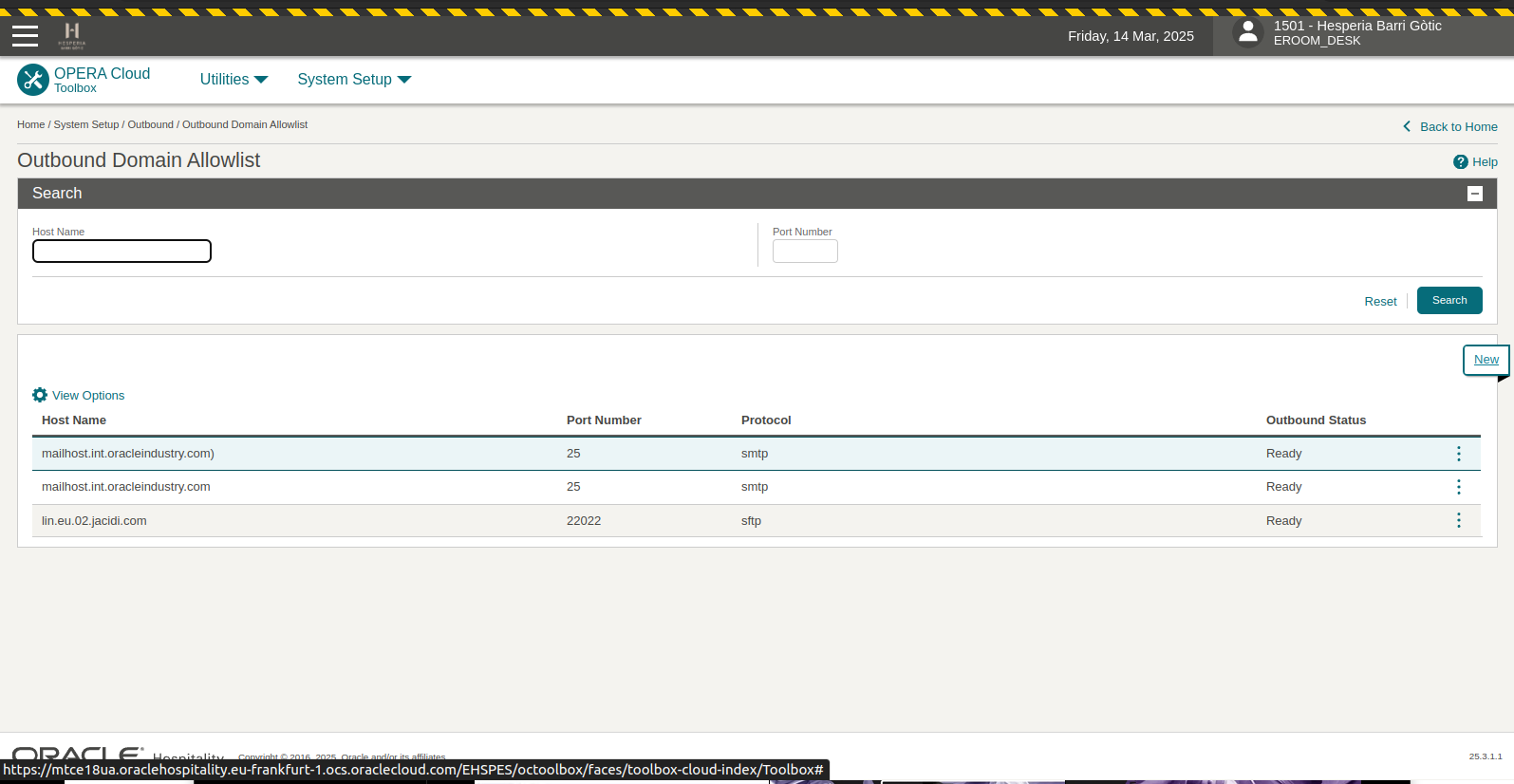Collapse the Search panel
Image resolution: width=1514 pixels, height=784 pixels.
[x=1474, y=194]
